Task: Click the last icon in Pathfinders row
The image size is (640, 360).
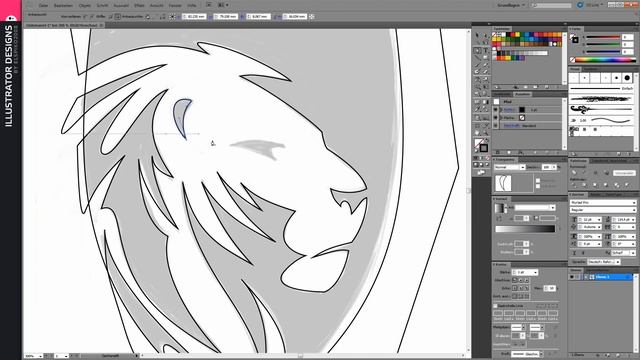Action: click(x=627, y=185)
